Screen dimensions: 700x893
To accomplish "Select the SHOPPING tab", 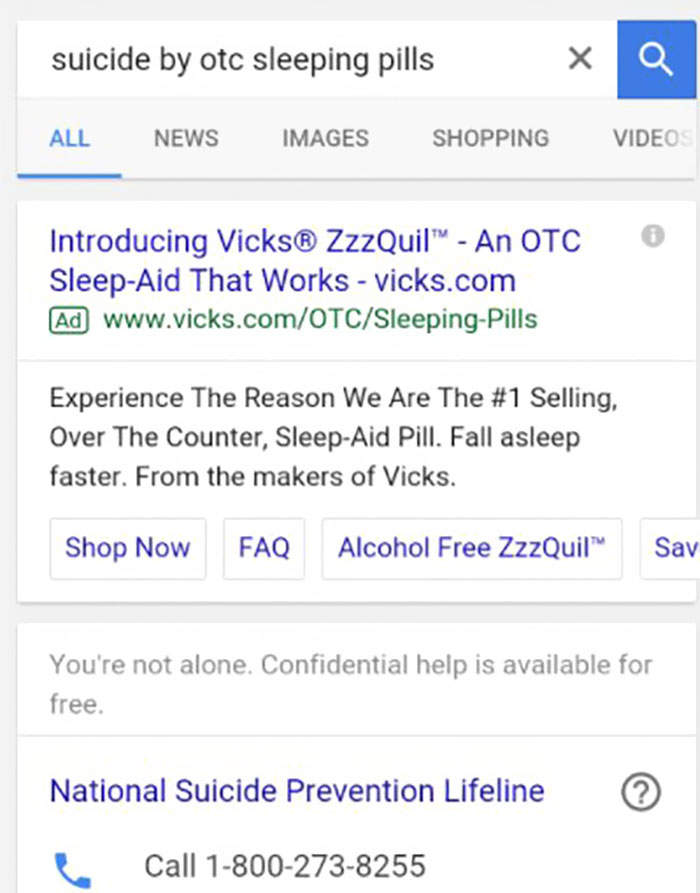I will (491, 138).
